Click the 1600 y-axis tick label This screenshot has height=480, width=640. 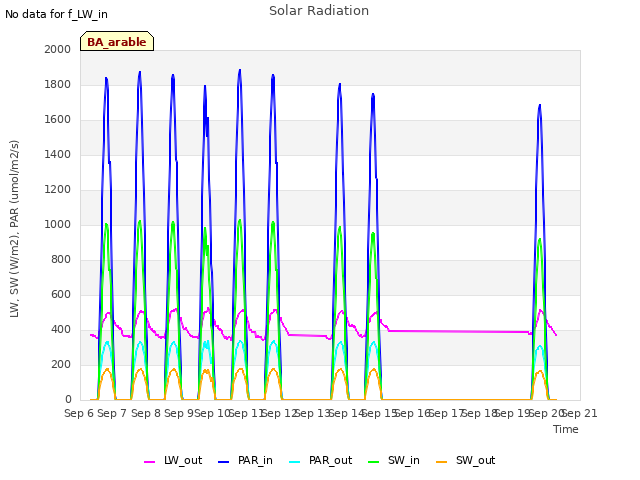click(x=58, y=120)
